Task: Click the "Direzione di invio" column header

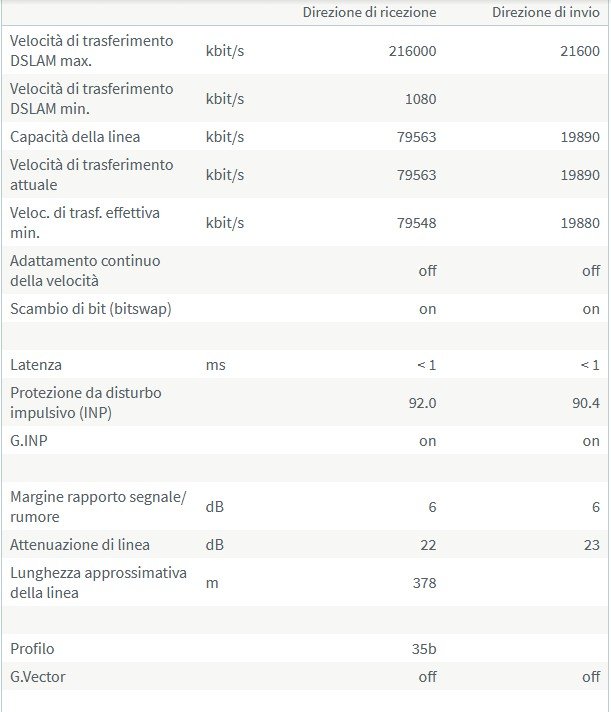Action: pyautogui.click(x=546, y=12)
